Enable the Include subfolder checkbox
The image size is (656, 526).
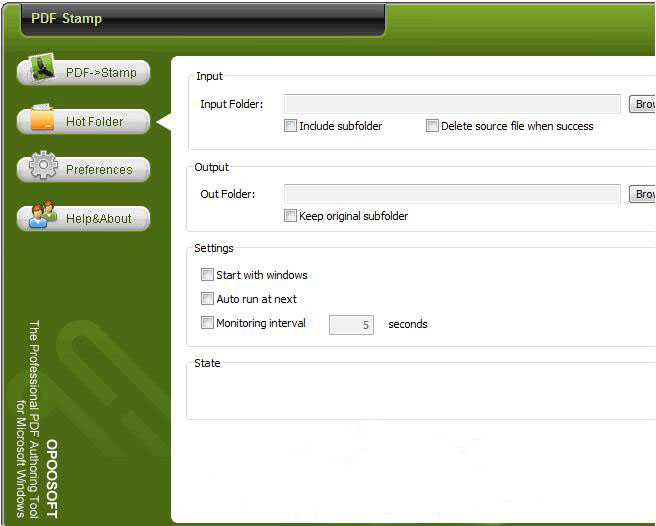coord(290,126)
